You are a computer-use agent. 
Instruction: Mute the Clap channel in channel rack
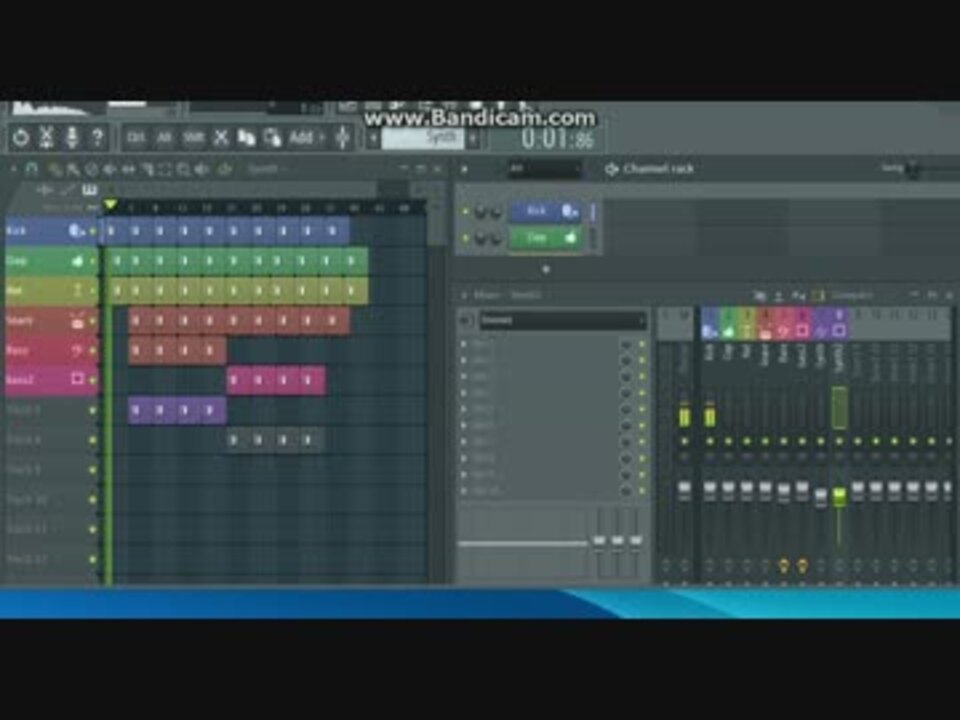465,238
